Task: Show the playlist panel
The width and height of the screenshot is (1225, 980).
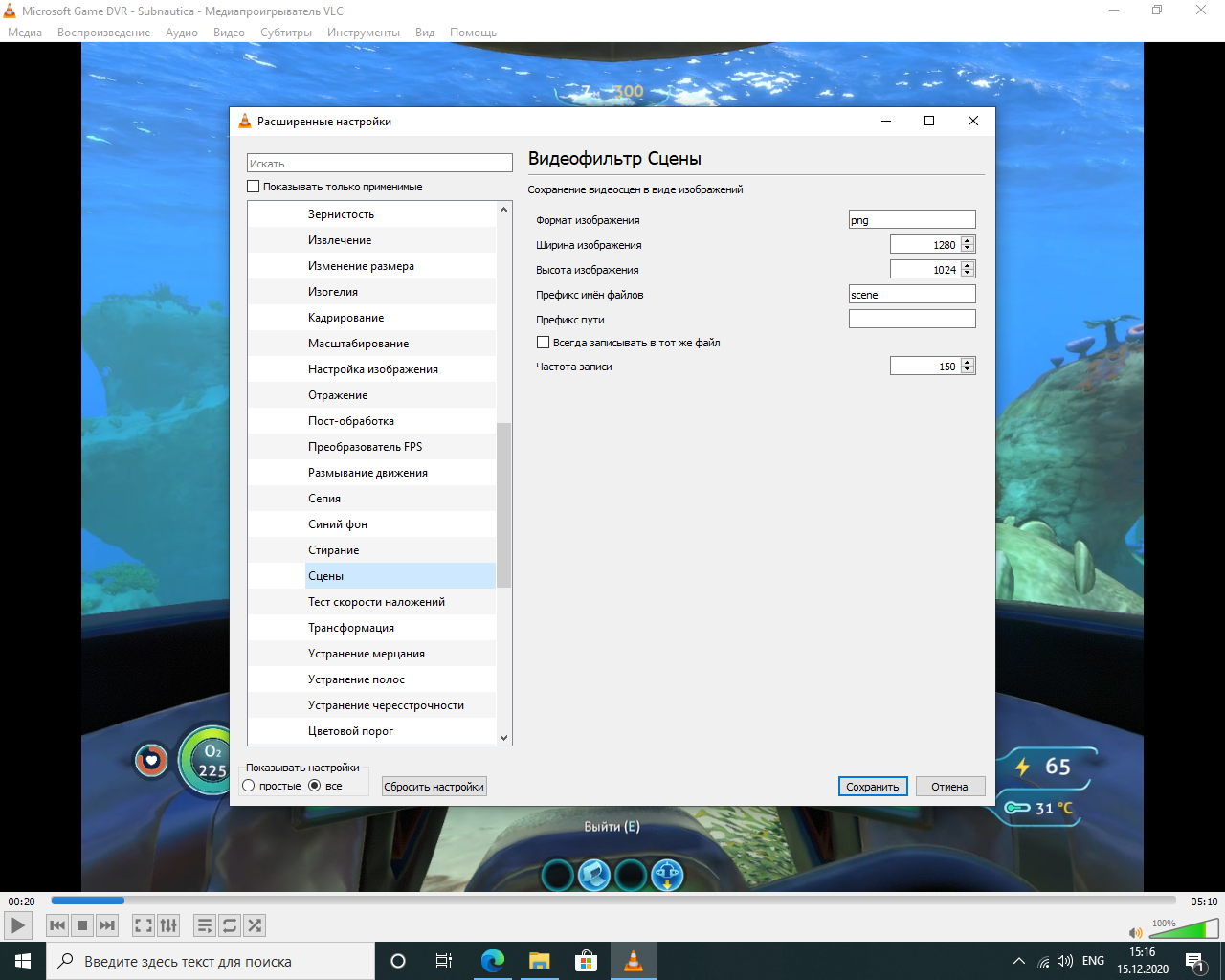Action: tap(205, 925)
